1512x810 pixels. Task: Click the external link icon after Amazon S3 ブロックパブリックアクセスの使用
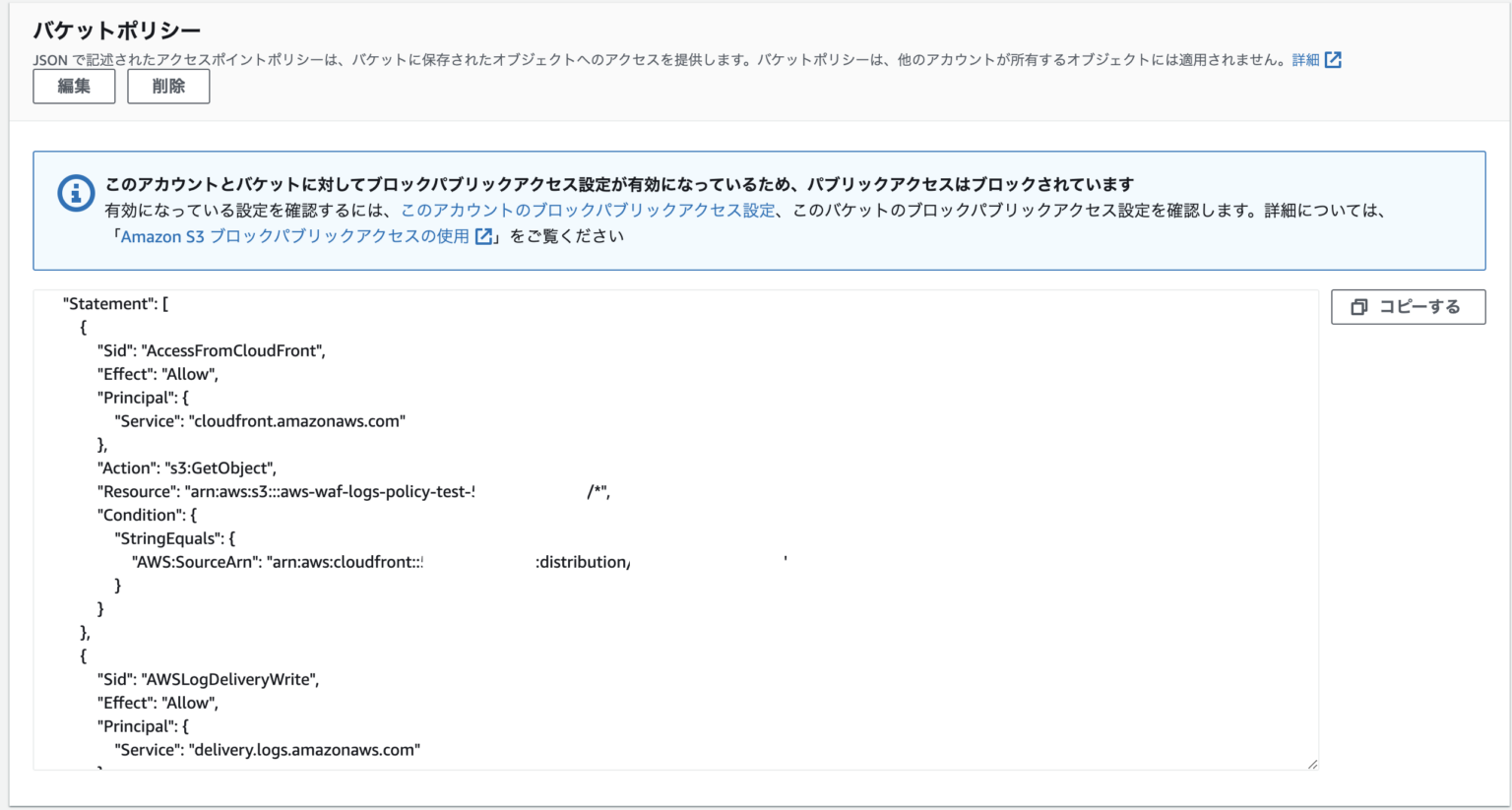click(481, 235)
